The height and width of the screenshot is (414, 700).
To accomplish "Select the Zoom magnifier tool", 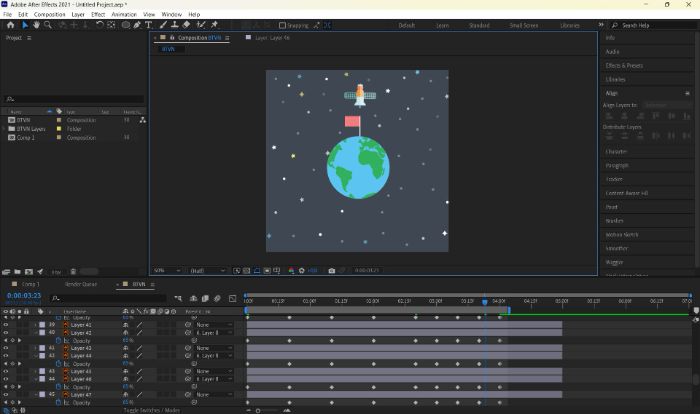I will [x=47, y=25].
